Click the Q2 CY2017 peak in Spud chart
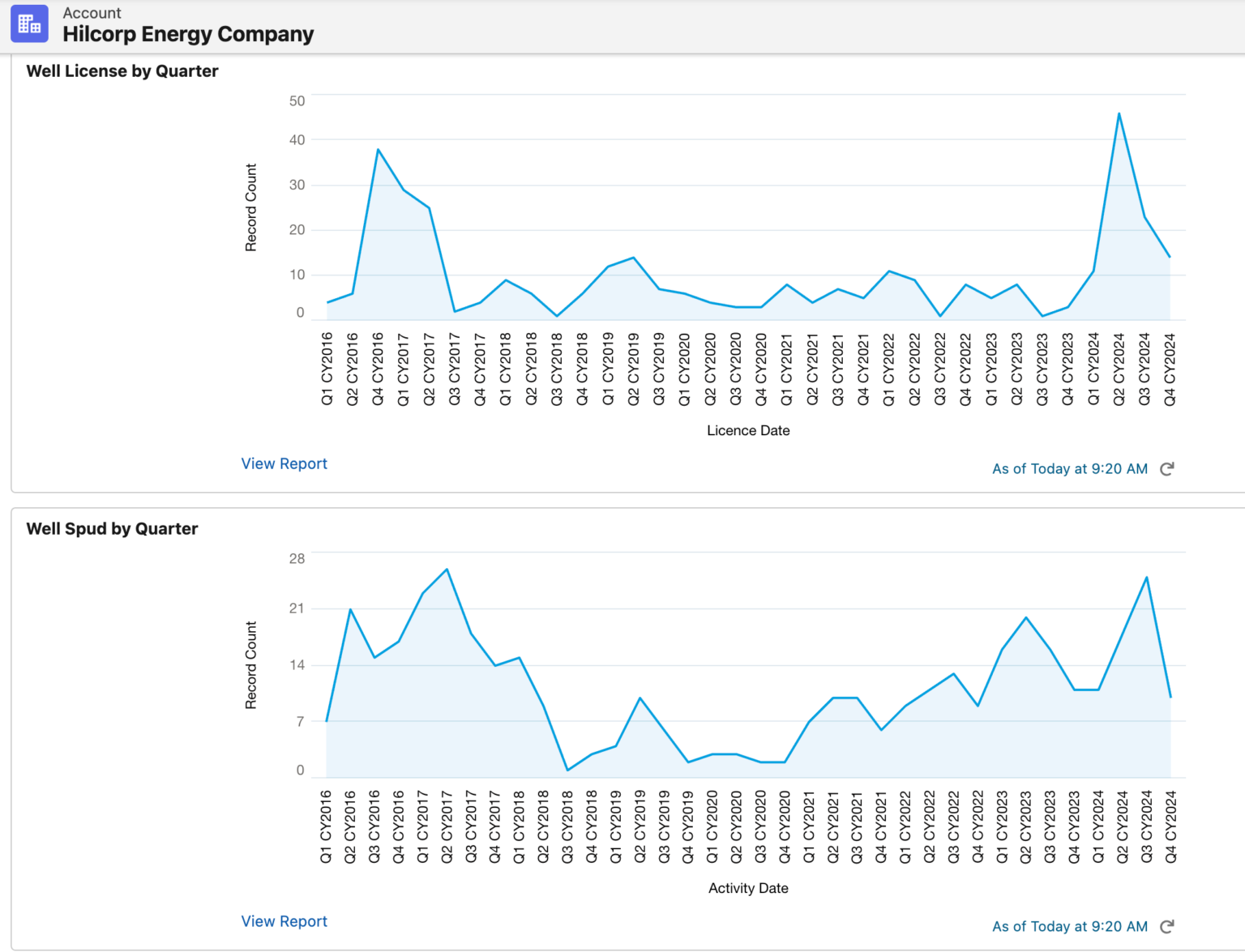This screenshot has height=952, width=1245. point(447,570)
